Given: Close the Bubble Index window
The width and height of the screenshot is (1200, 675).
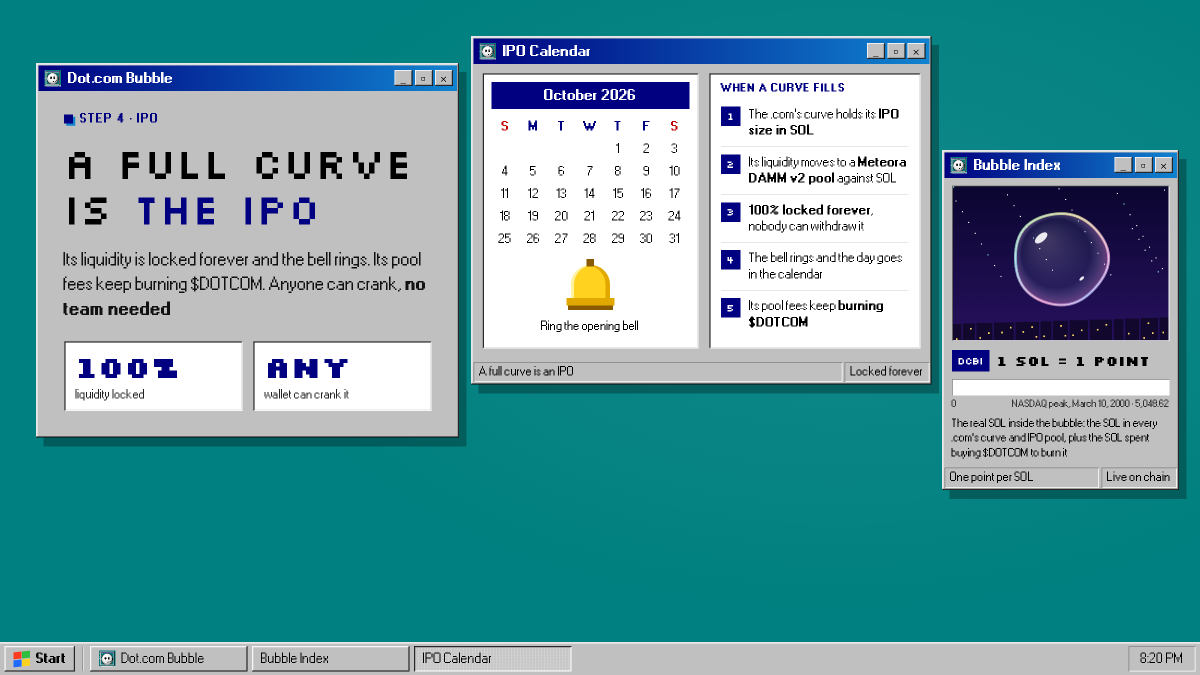Looking at the screenshot, I should coord(1164,165).
